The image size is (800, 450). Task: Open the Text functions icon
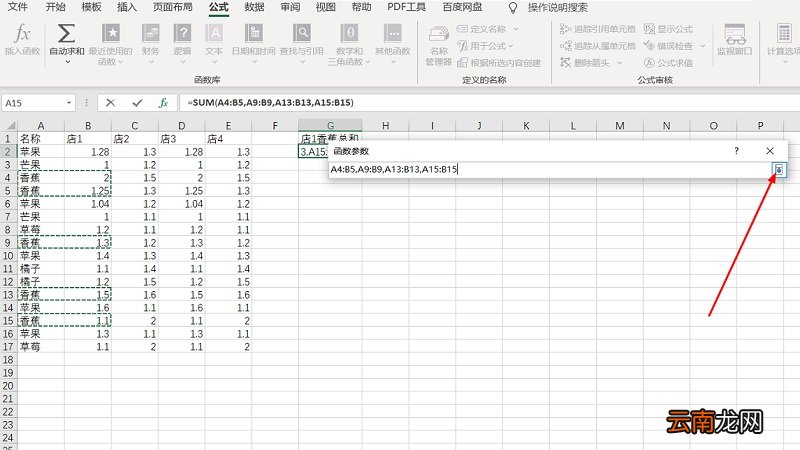point(214,33)
